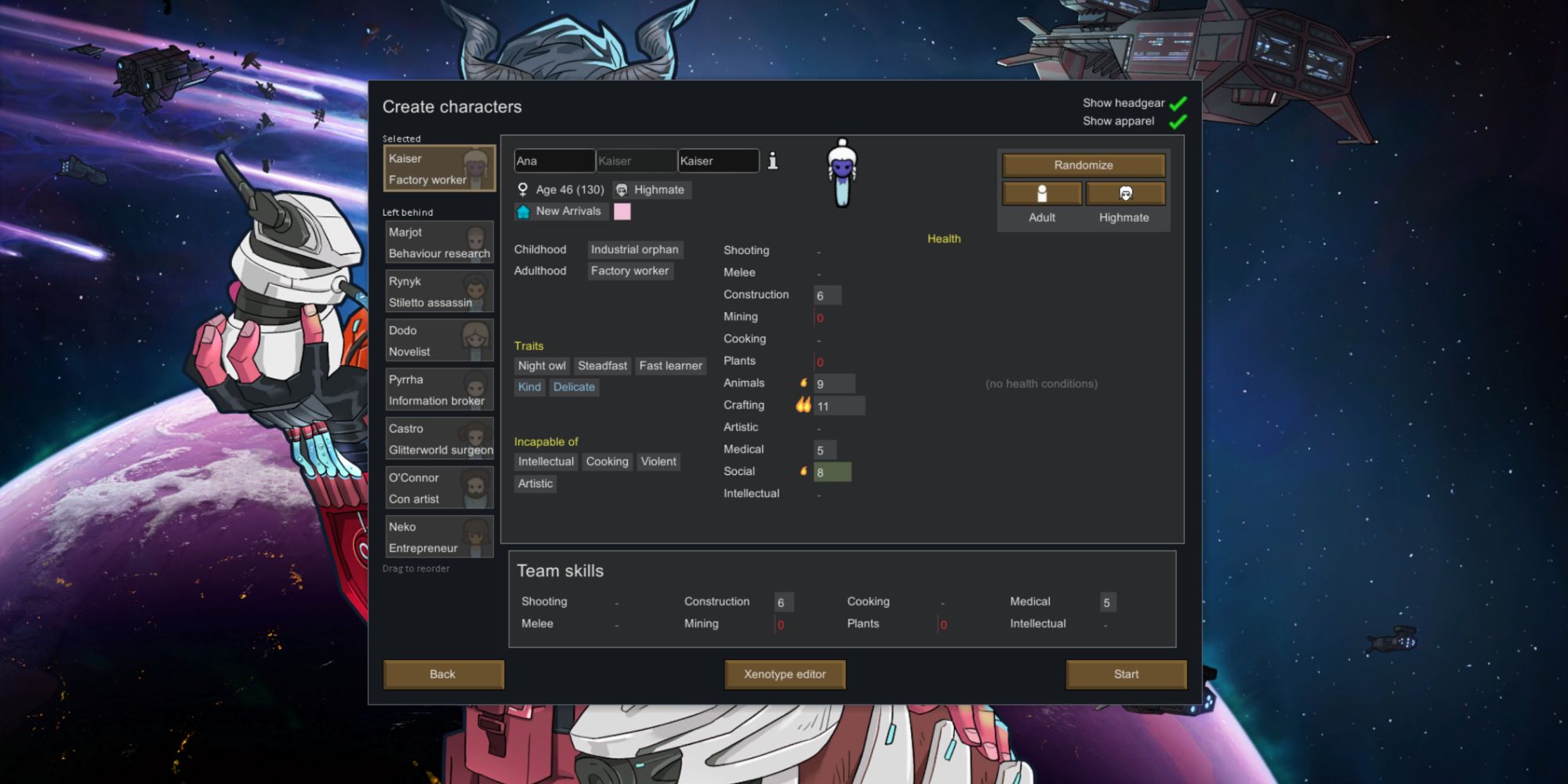Click the Back button
This screenshot has width=1568, height=784.
click(x=443, y=674)
